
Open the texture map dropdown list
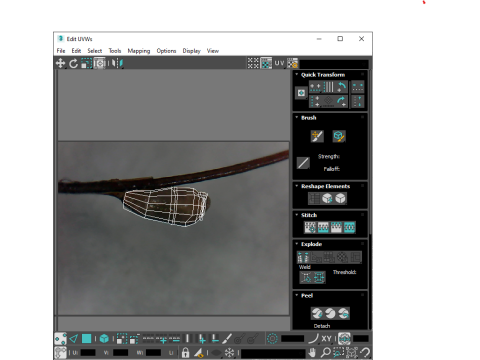[x=334, y=63]
